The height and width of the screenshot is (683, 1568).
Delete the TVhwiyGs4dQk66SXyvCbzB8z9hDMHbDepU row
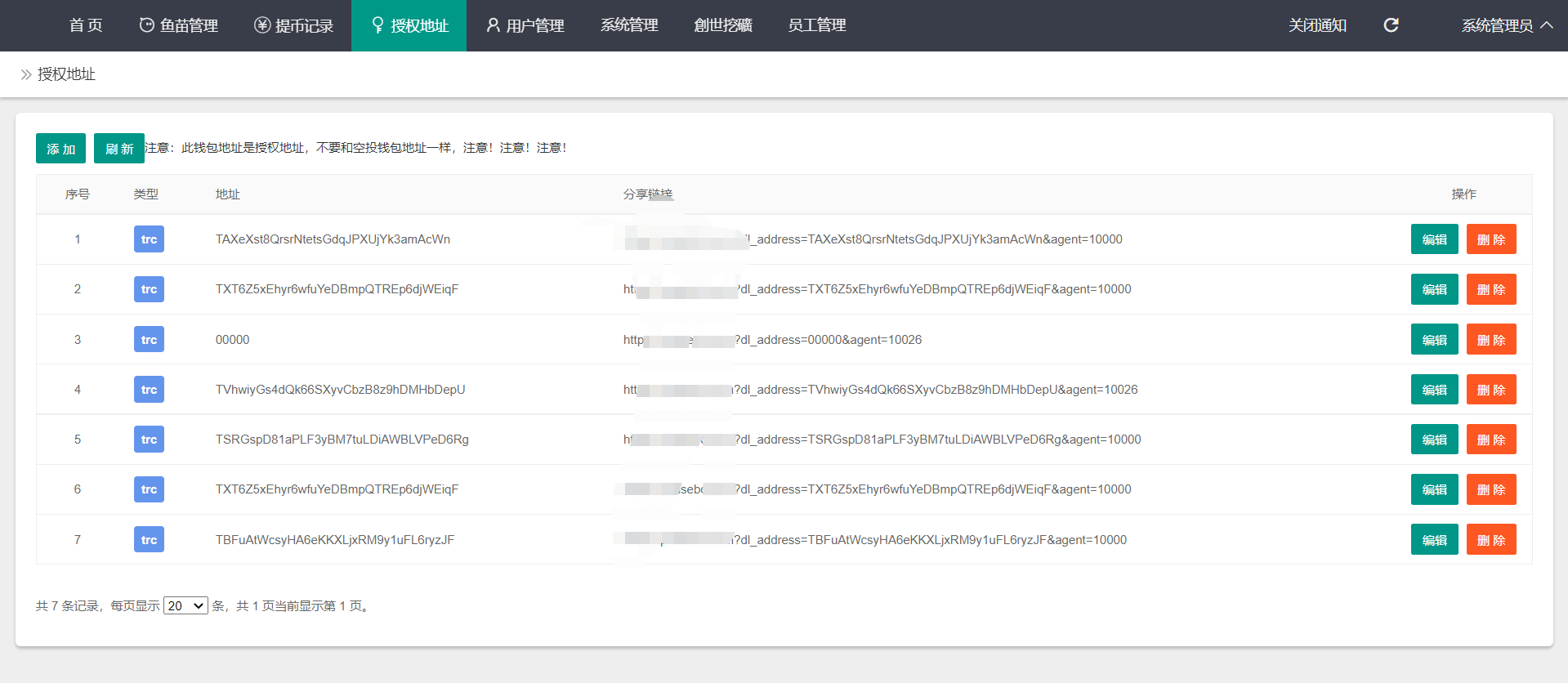click(x=1491, y=390)
